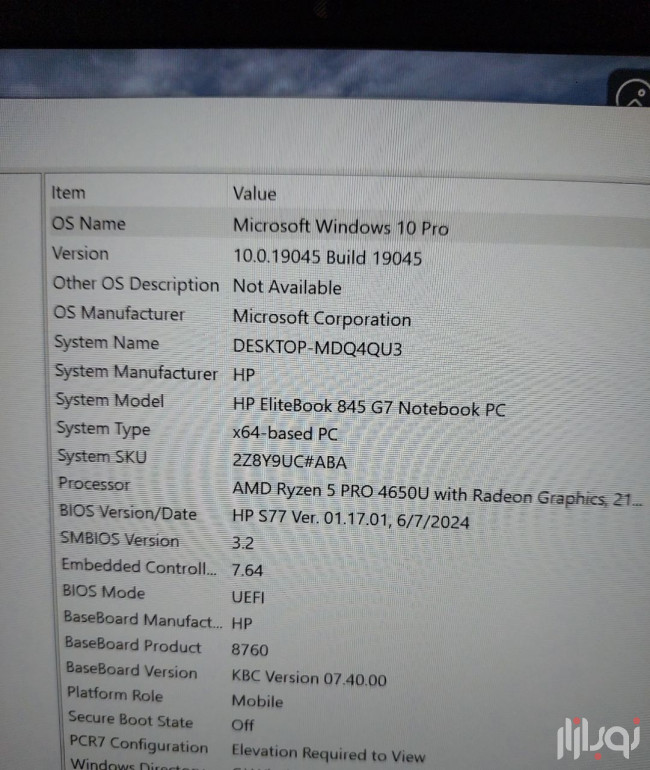Select the Version row
650x770 pixels.
click(x=80, y=254)
